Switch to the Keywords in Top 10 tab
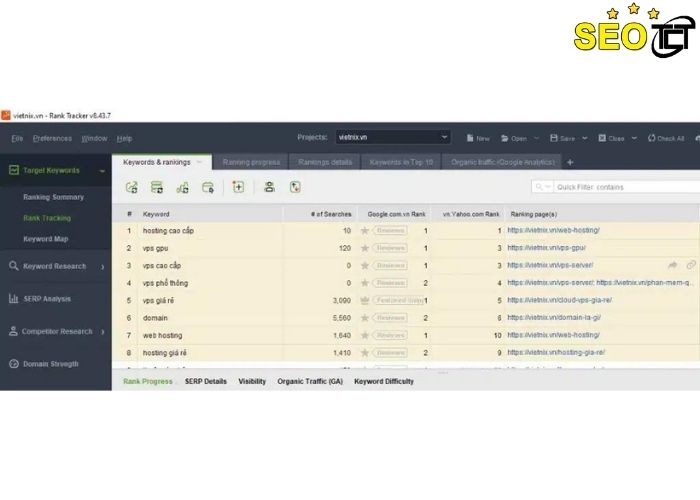 (401, 162)
